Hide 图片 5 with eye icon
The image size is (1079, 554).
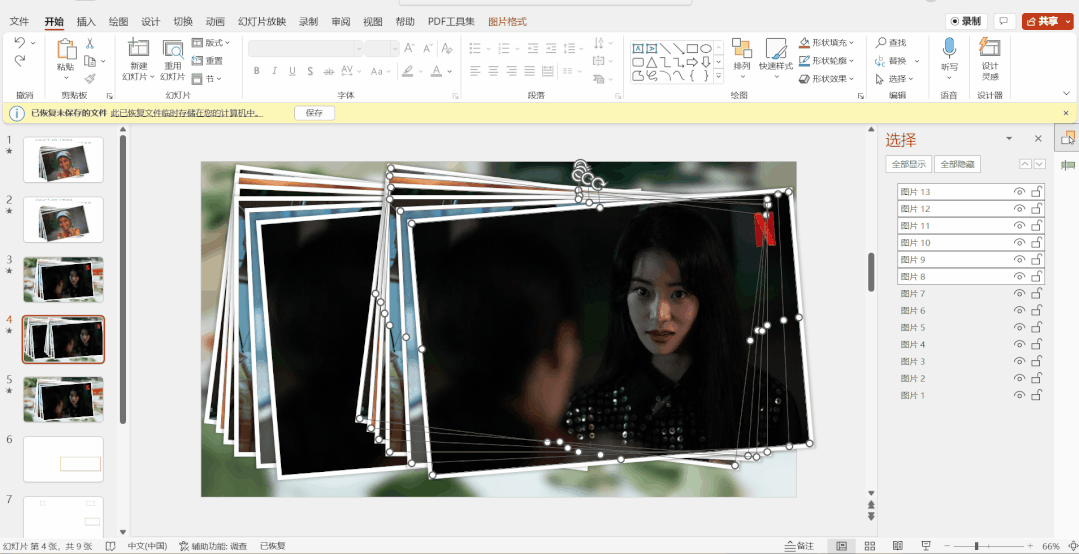[x=1019, y=328]
